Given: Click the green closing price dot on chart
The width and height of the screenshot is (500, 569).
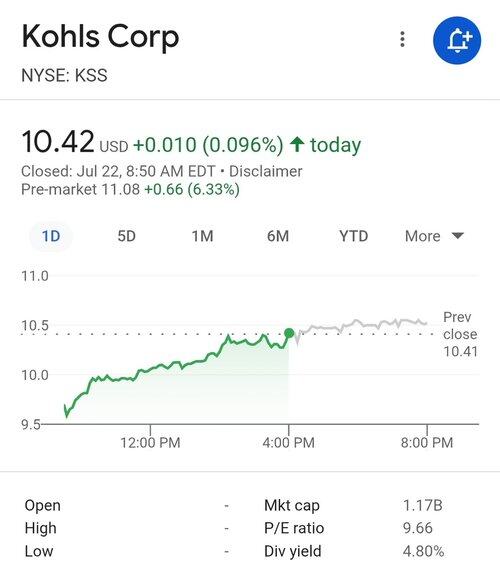Looking at the screenshot, I should [289, 333].
